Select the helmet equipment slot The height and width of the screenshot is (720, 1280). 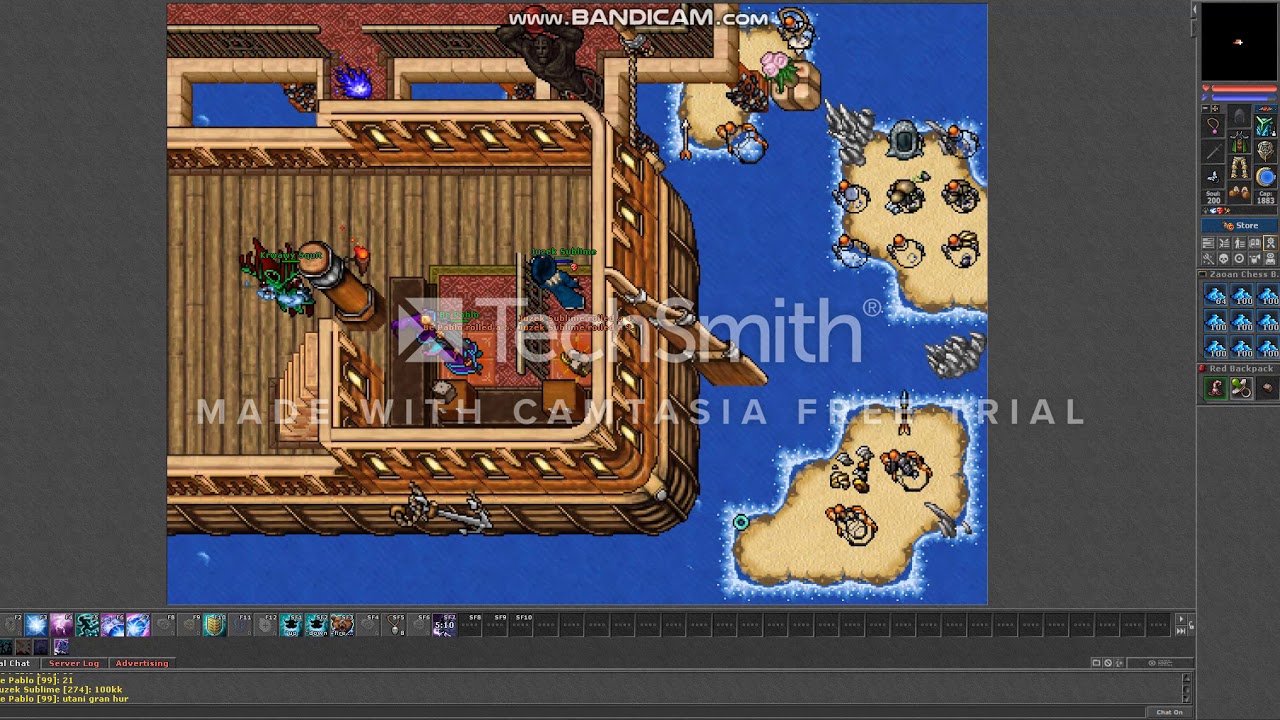pyautogui.click(x=1239, y=115)
